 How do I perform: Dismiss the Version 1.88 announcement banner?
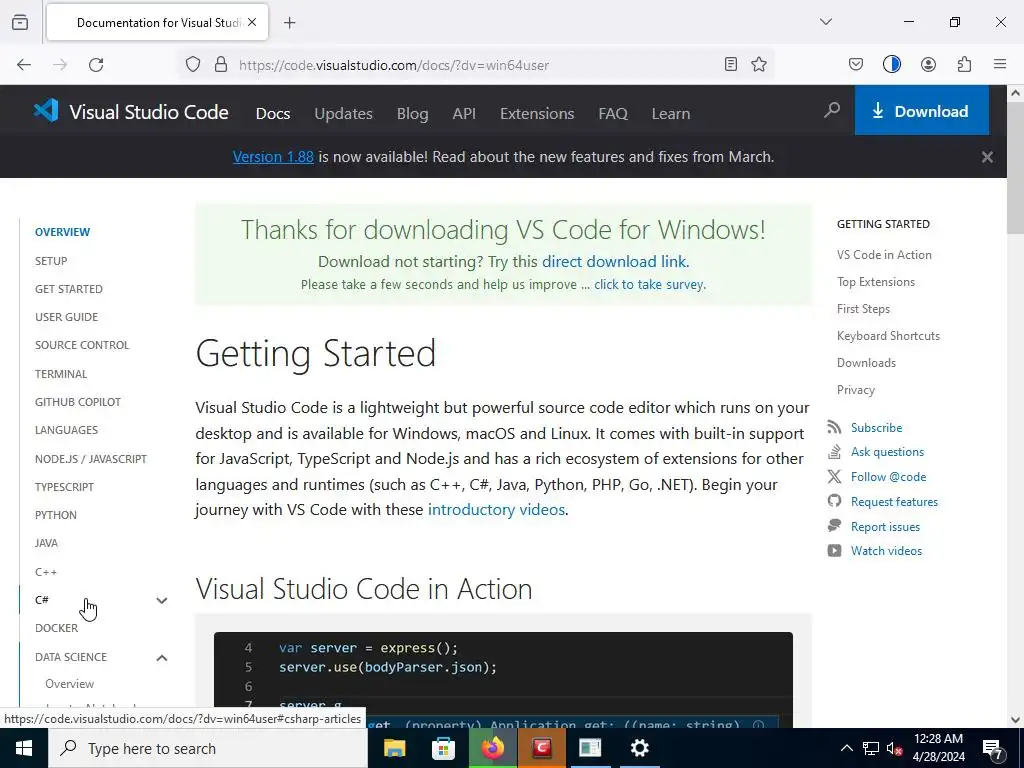tap(987, 157)
